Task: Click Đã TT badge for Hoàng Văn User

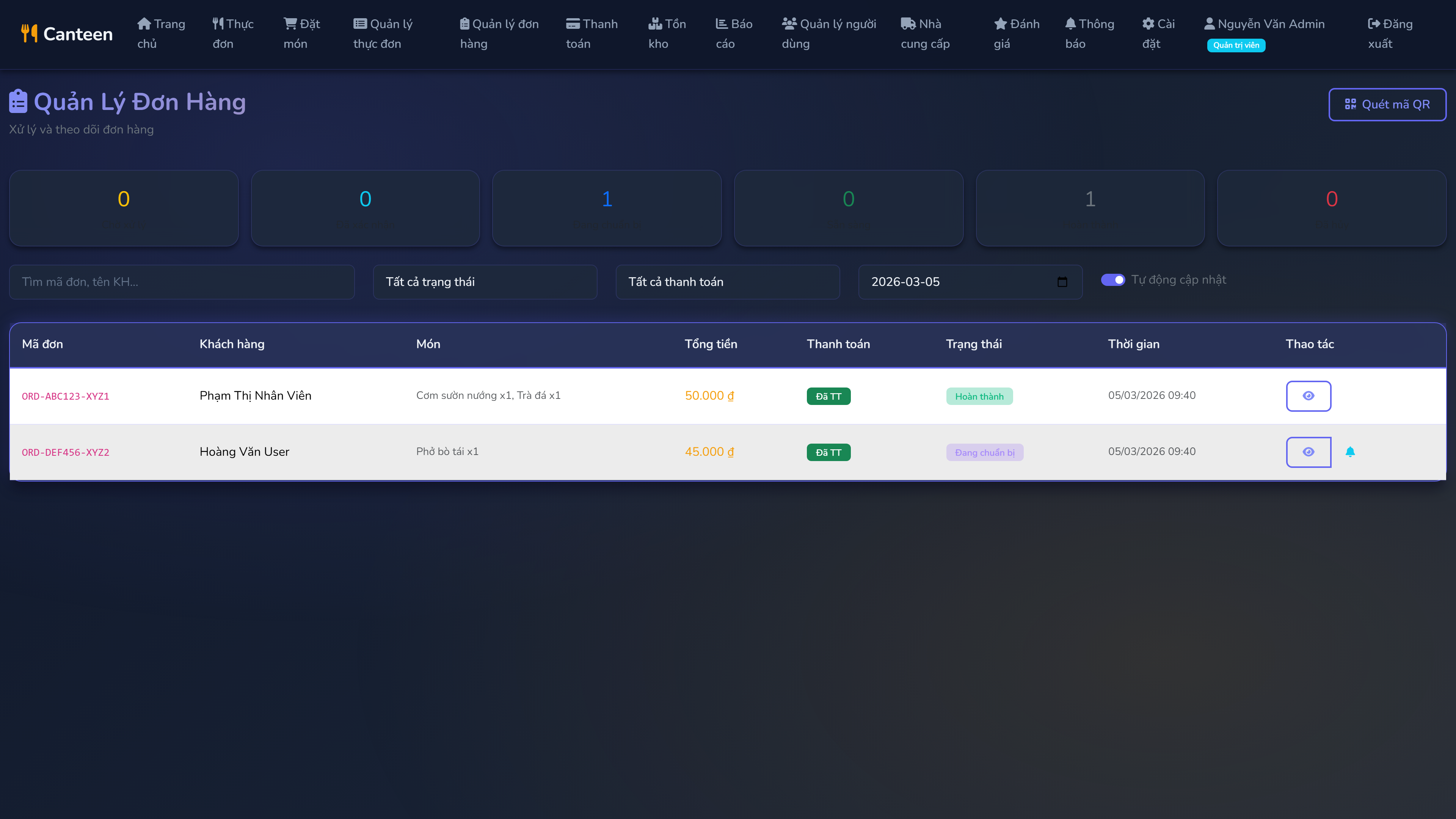Action: (x=828, y=452)
